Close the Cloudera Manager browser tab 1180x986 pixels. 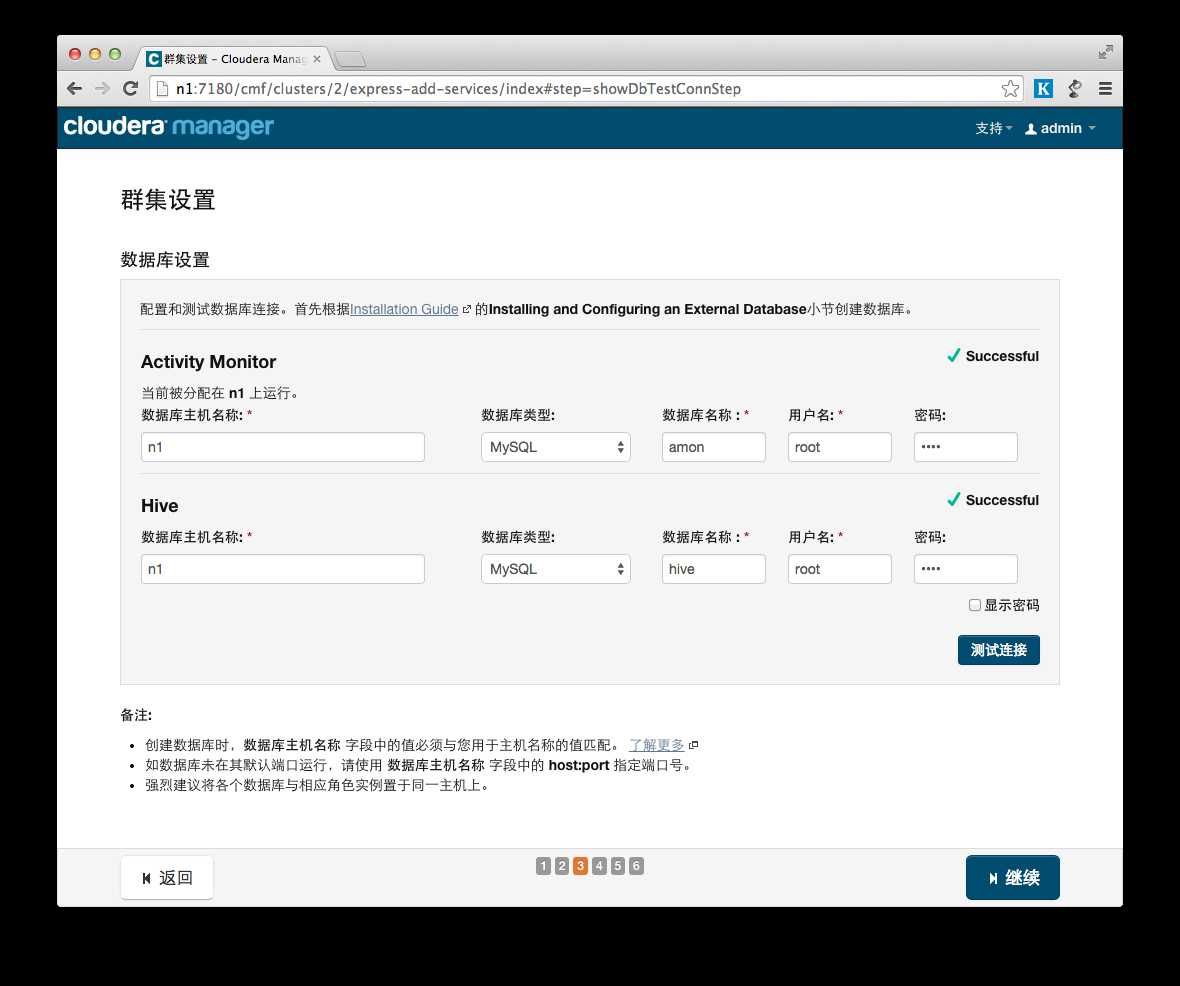point(317,59)
